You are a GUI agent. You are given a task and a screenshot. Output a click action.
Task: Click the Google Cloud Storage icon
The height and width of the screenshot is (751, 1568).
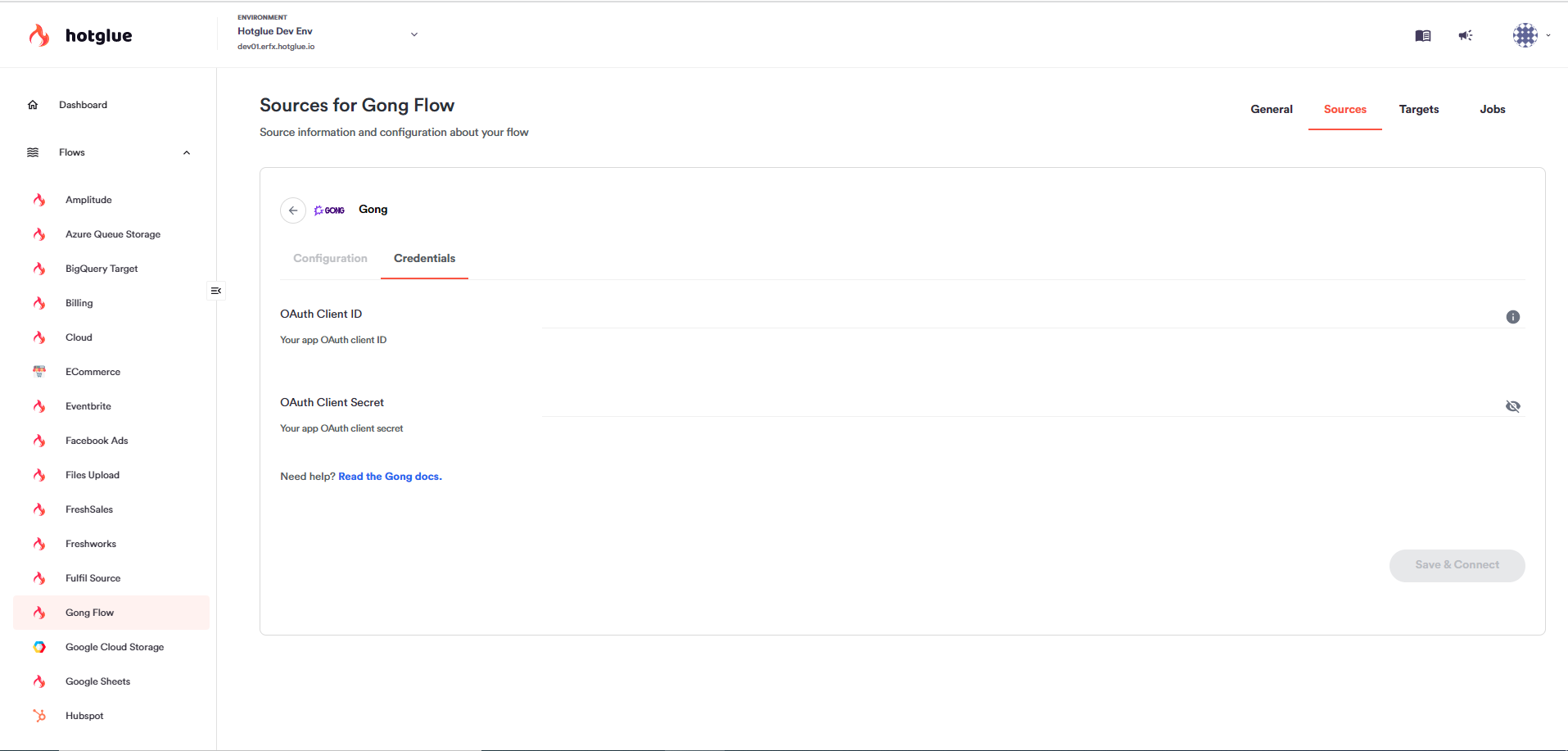tap(39, 647)
